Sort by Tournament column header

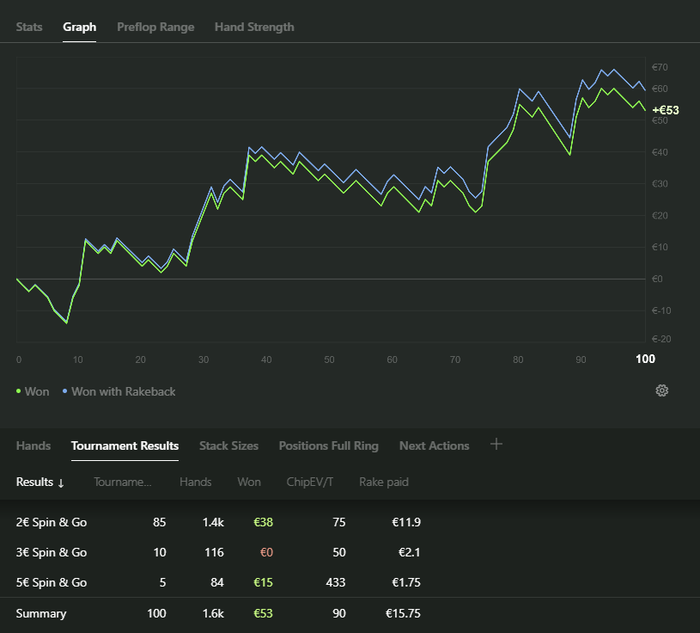[123, 482]
